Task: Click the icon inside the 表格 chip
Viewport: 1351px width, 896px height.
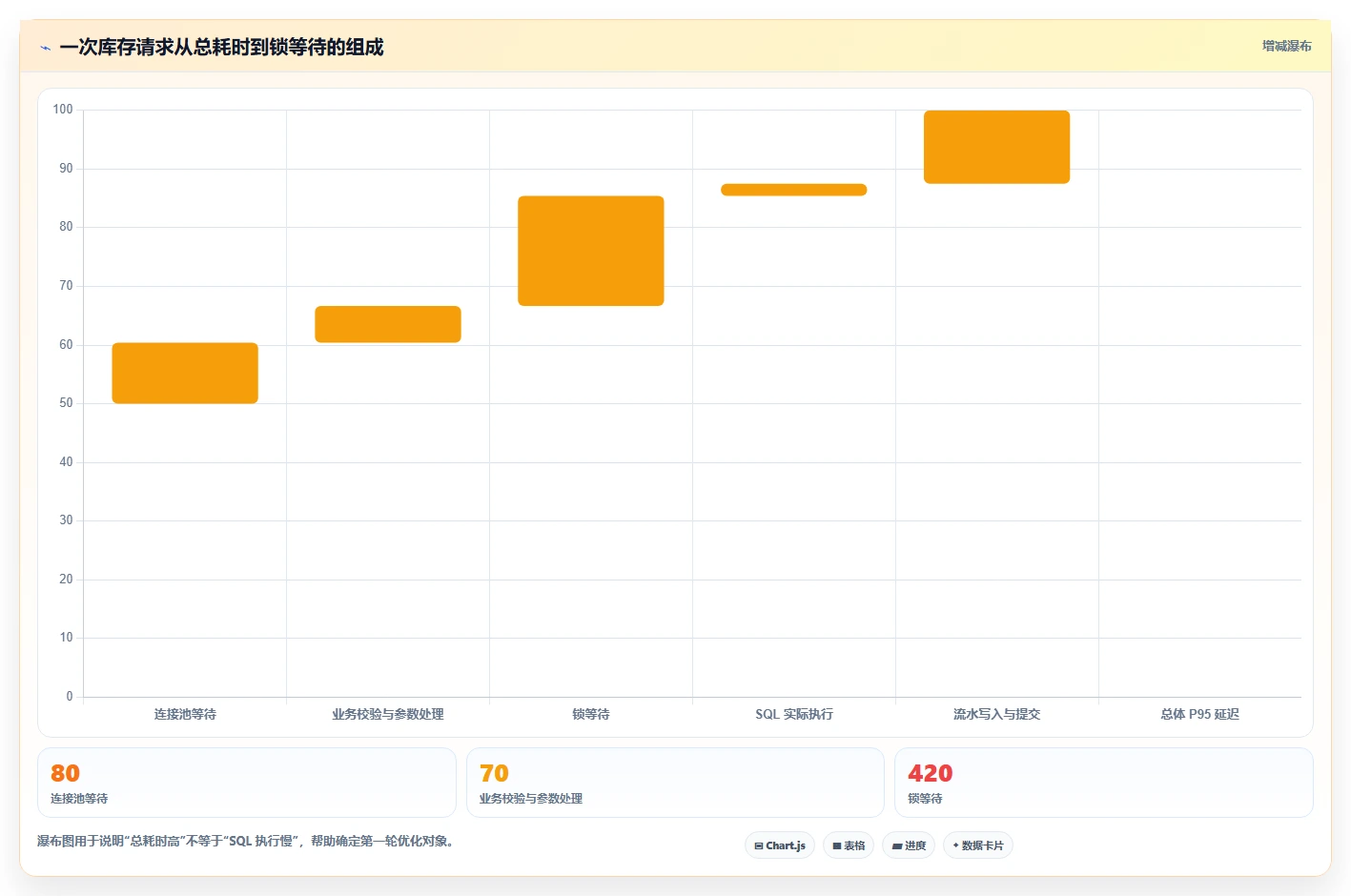Action: pos(837,846)
